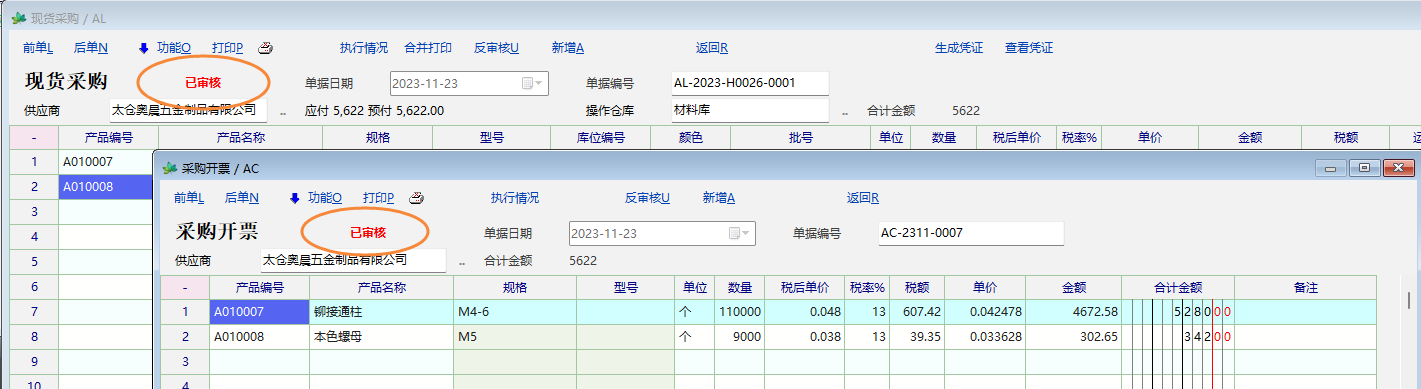Image resolution: width=1421 pixels, height=389 pixels.
Task: Click the 合并打印 button
Action: [428, 48]
